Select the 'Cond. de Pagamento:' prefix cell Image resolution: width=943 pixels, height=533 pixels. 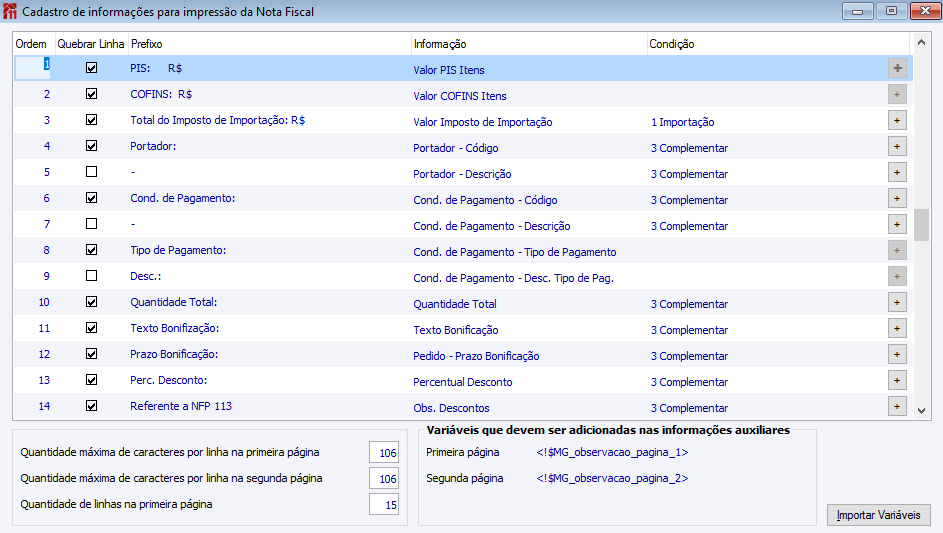coord(182,198)
